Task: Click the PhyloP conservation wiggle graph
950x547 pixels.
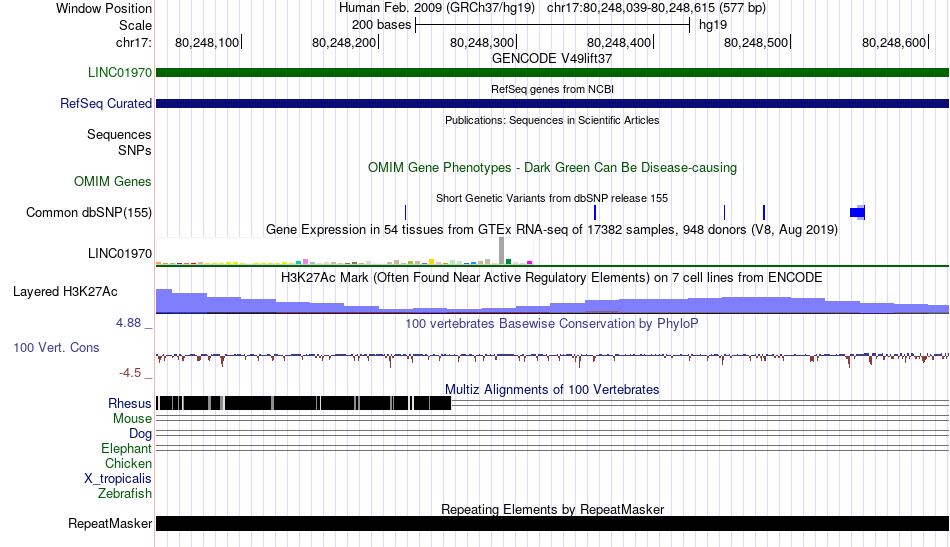Action: click(x=553, y=359)
